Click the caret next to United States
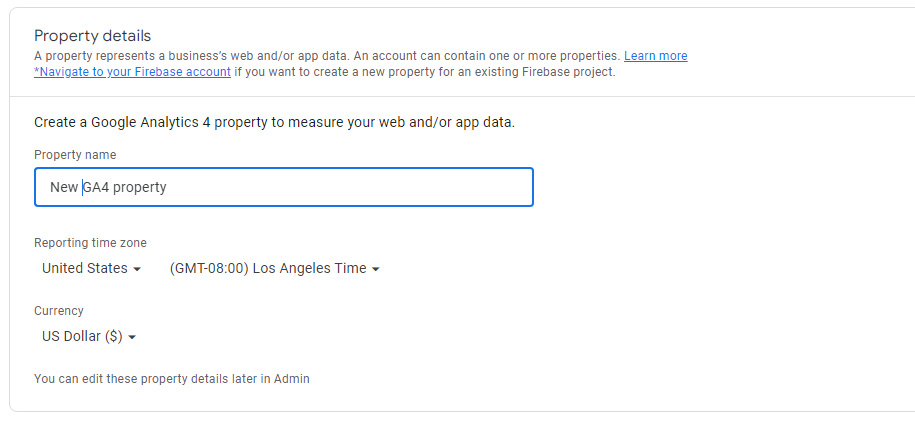 point(137,269)
